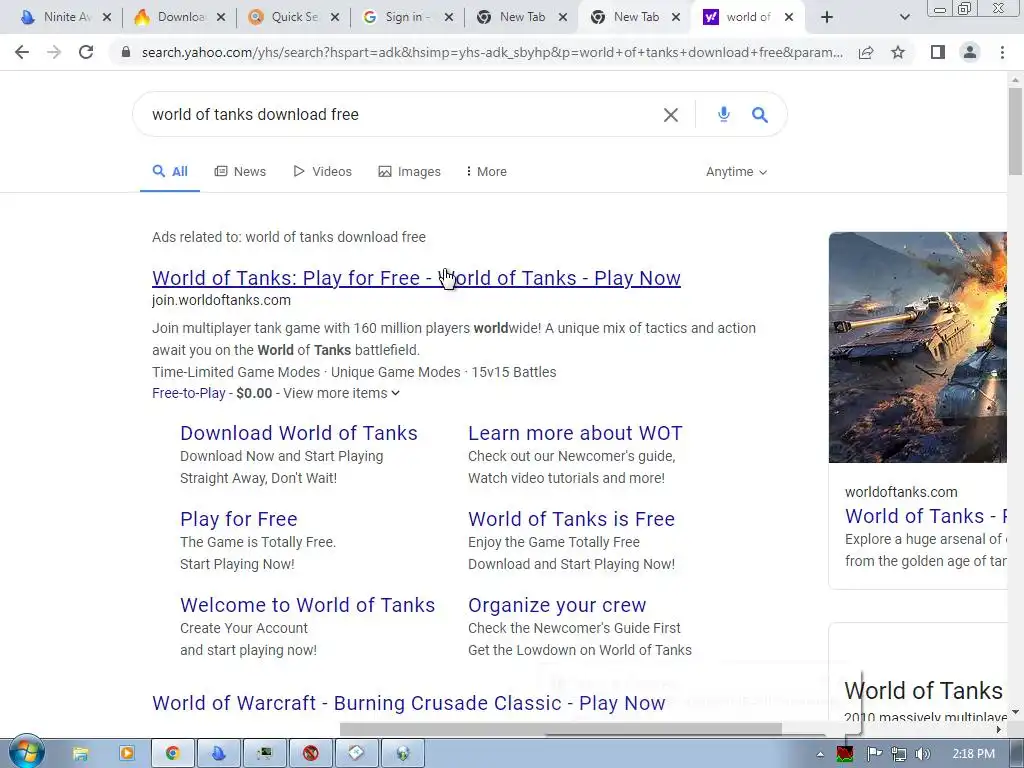
Task: Click the join.worldoftanks.com URL text
Action: pyautogui.click(x=221, y=300)
